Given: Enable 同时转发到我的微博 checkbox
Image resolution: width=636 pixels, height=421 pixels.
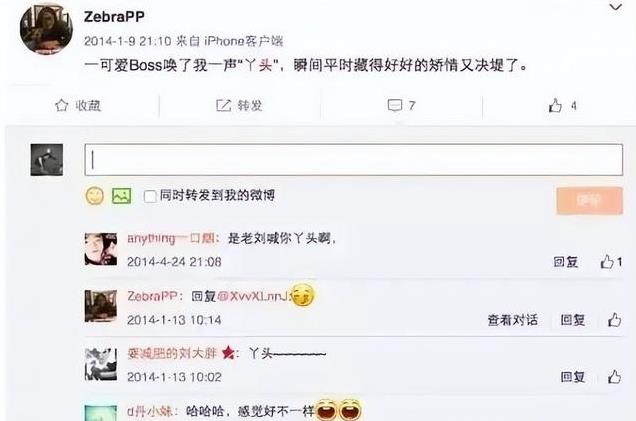Looking at the screenshot, I should click(150, 196).
